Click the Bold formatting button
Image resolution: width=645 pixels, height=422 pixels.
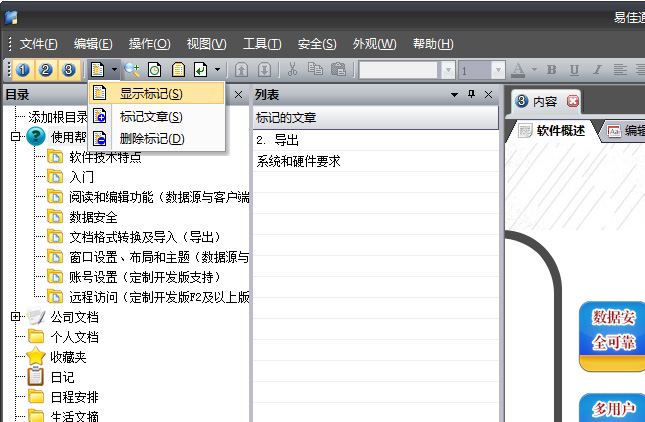pyautogui.click(x=549, y=70)
